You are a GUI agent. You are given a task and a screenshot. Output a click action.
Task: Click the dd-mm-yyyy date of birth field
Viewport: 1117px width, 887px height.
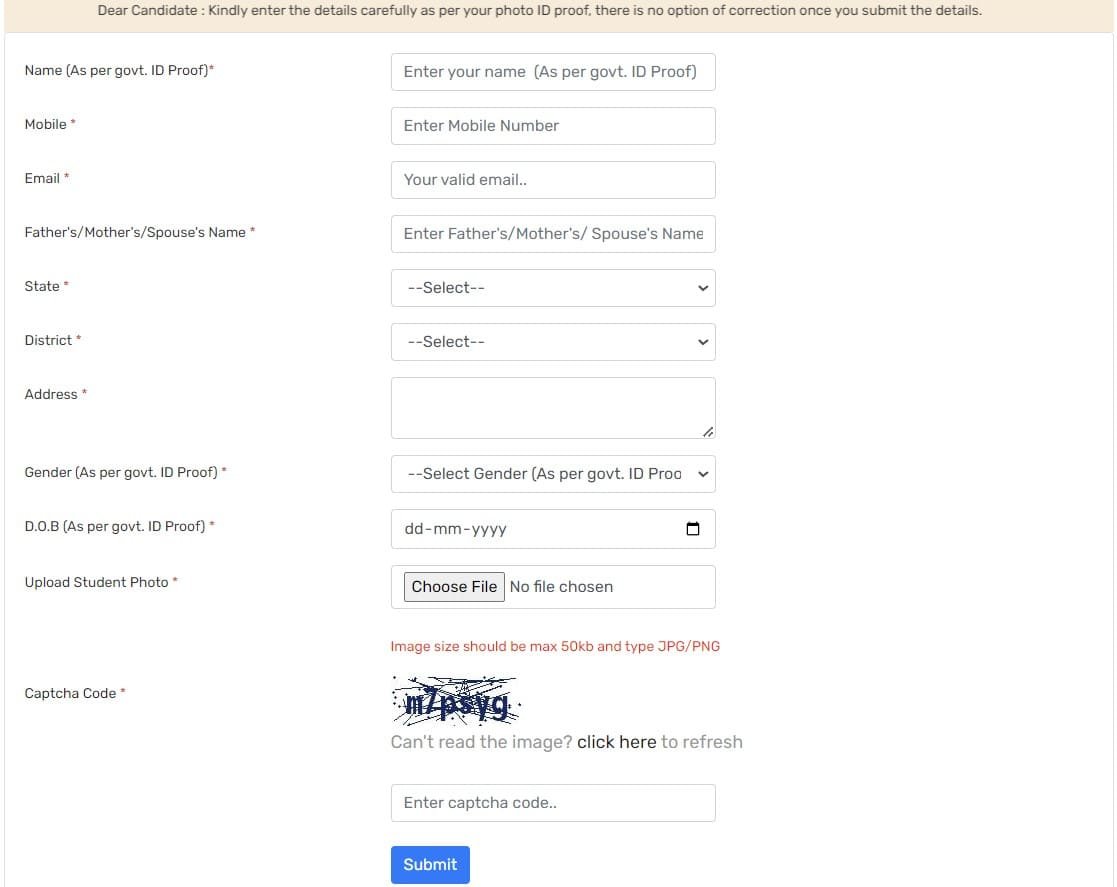[530, 529]
